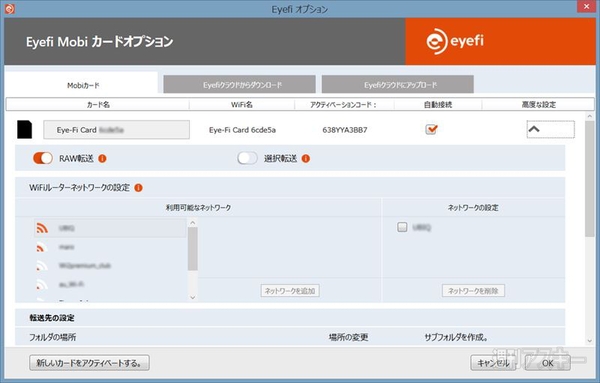The height and width of the screenshot is (383, 600).
Task: Open info for WiFiルーターネットワークの設定
Action: click(x=139, y=188)
